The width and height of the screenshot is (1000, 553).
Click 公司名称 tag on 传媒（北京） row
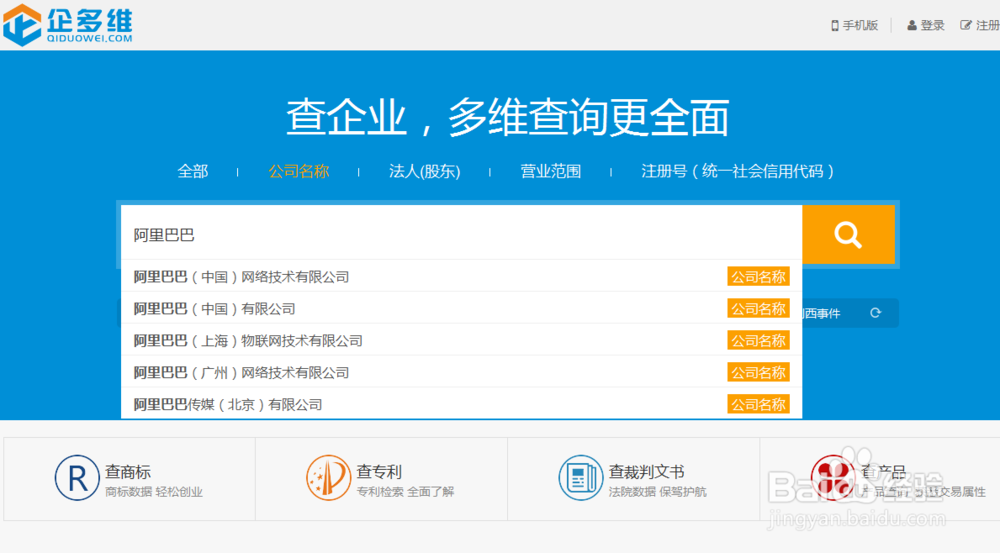click(758, 404)
